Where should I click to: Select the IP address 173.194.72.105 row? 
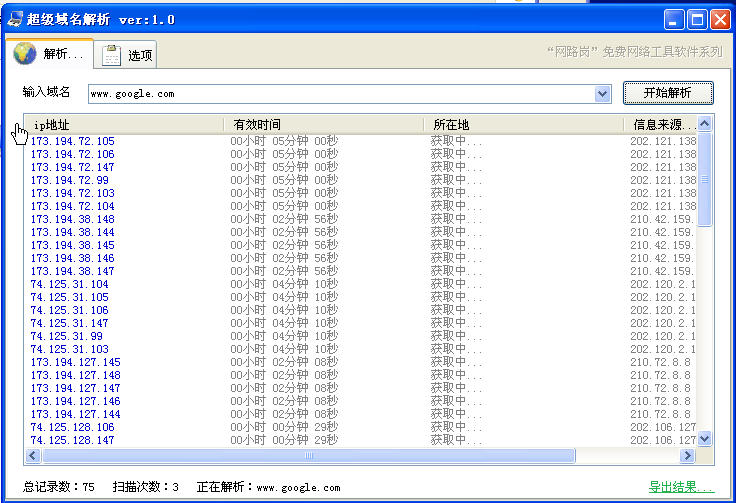[x=360, y=141]
